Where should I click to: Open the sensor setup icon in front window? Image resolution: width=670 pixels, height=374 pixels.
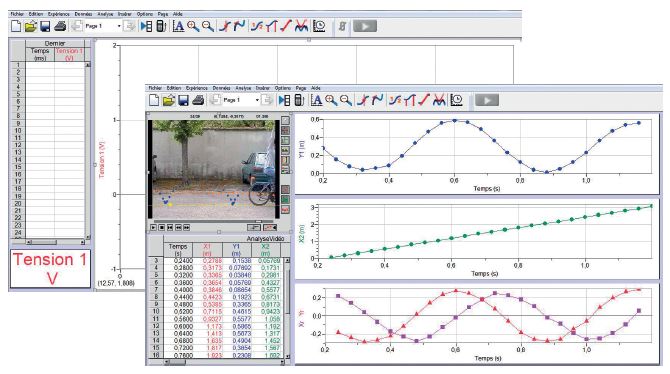click(300, 100)
